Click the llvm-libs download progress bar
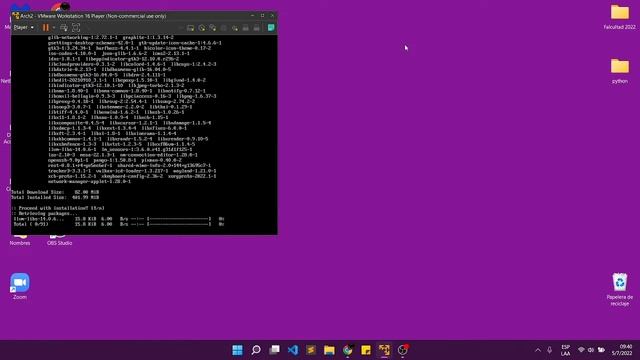This screenshot has width=640, height=360. 179,219
